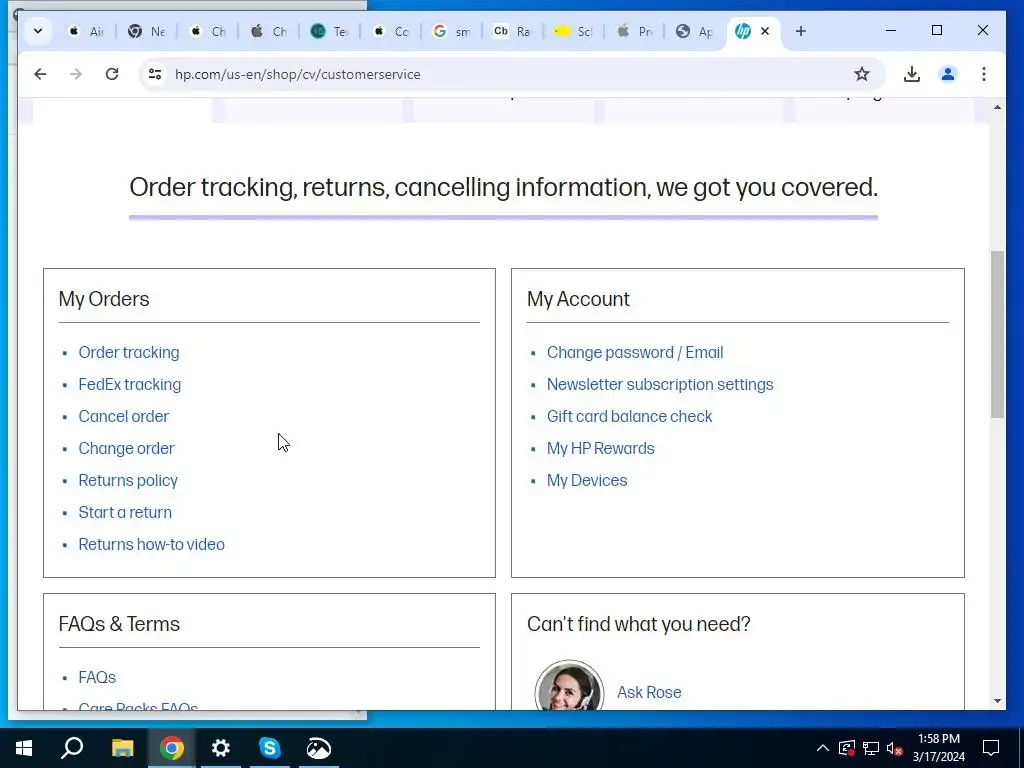The height and width of the screenshot is (768, 1024).
Task: Click Chrome icon in taskbar
Action: point(172,748)
